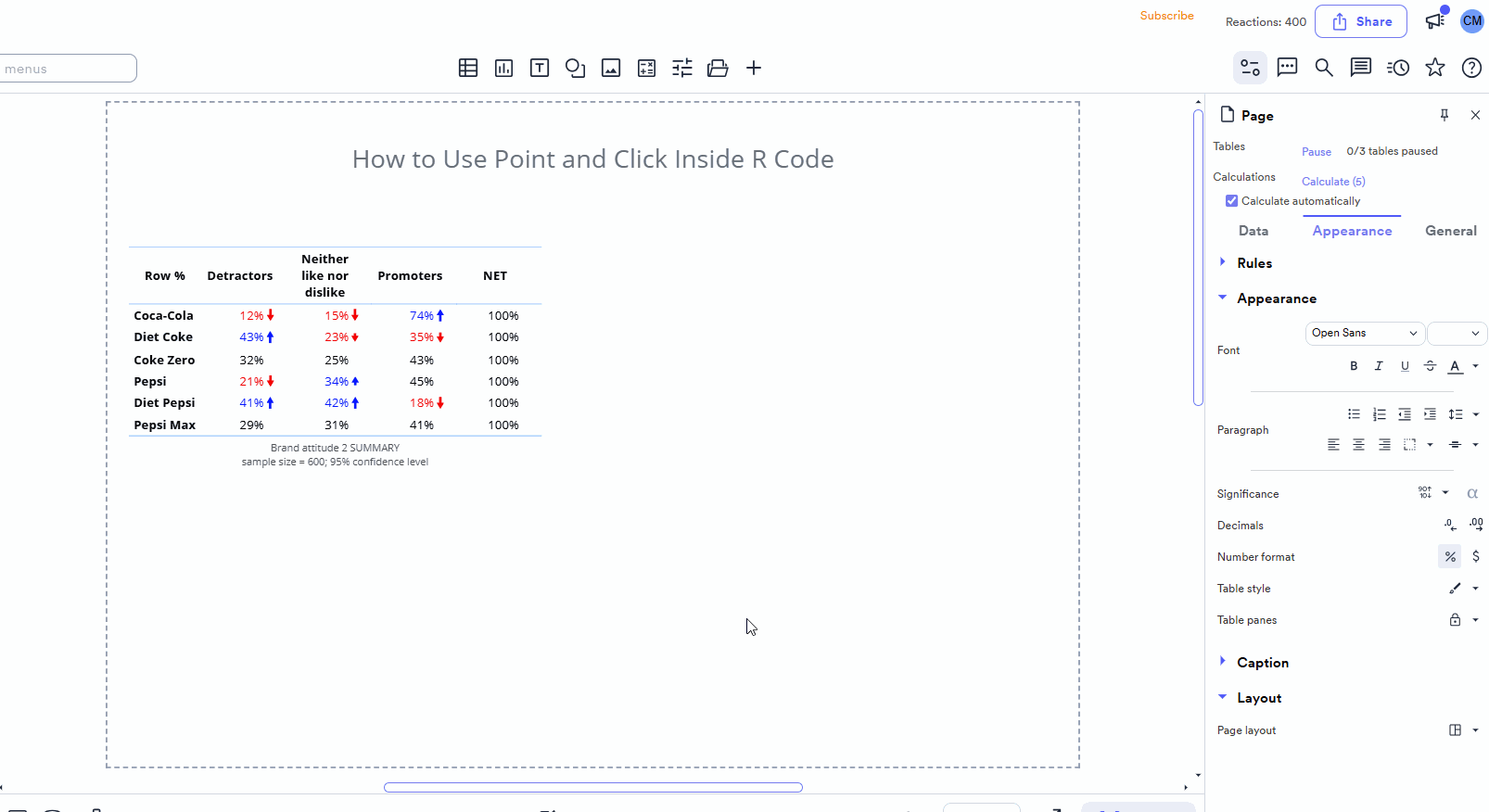
Task: Insert an image using the image icon
Action: pyautogui.click(x=611, y=68)
